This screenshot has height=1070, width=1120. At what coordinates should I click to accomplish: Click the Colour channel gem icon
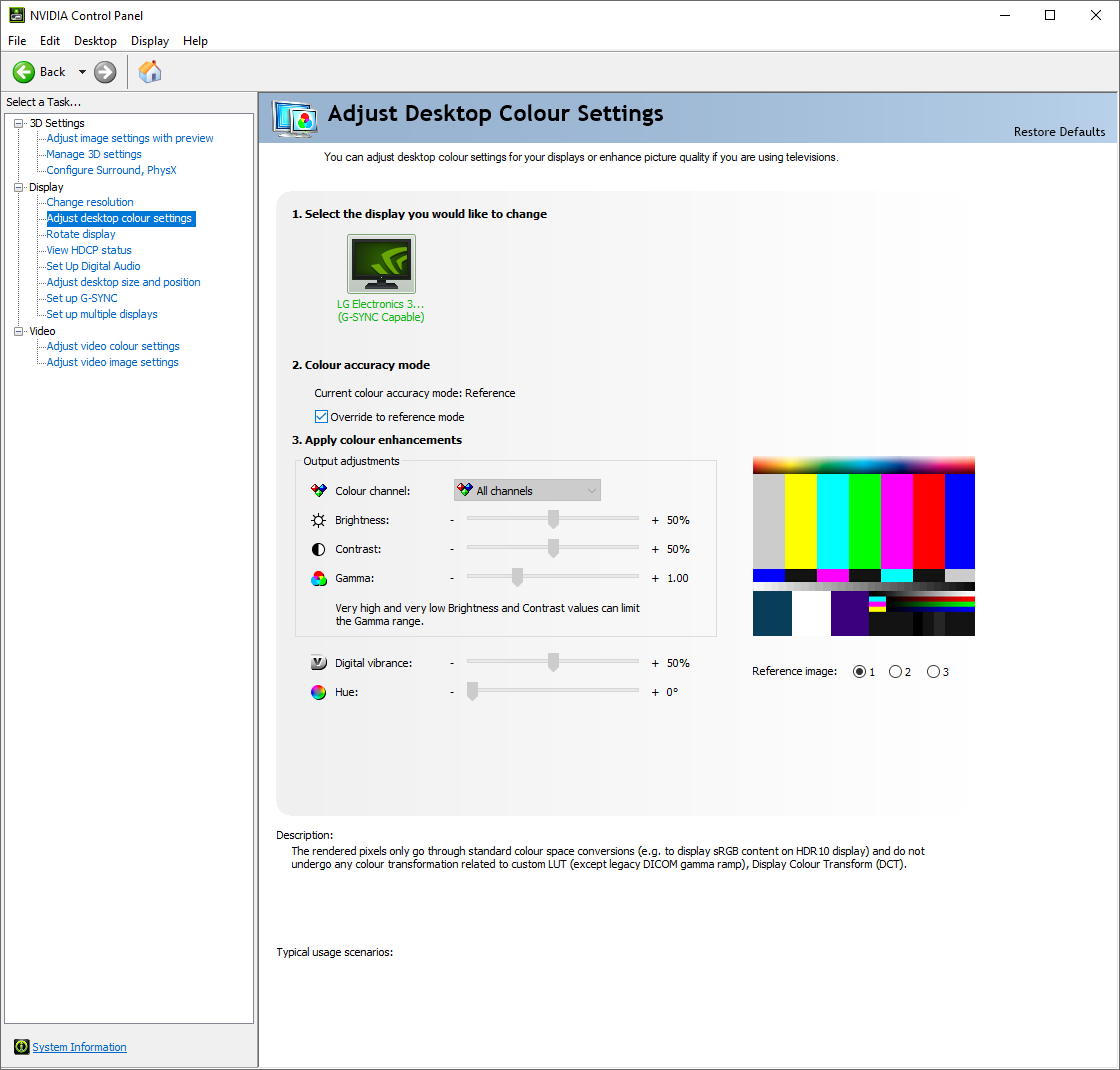(319, 491)
